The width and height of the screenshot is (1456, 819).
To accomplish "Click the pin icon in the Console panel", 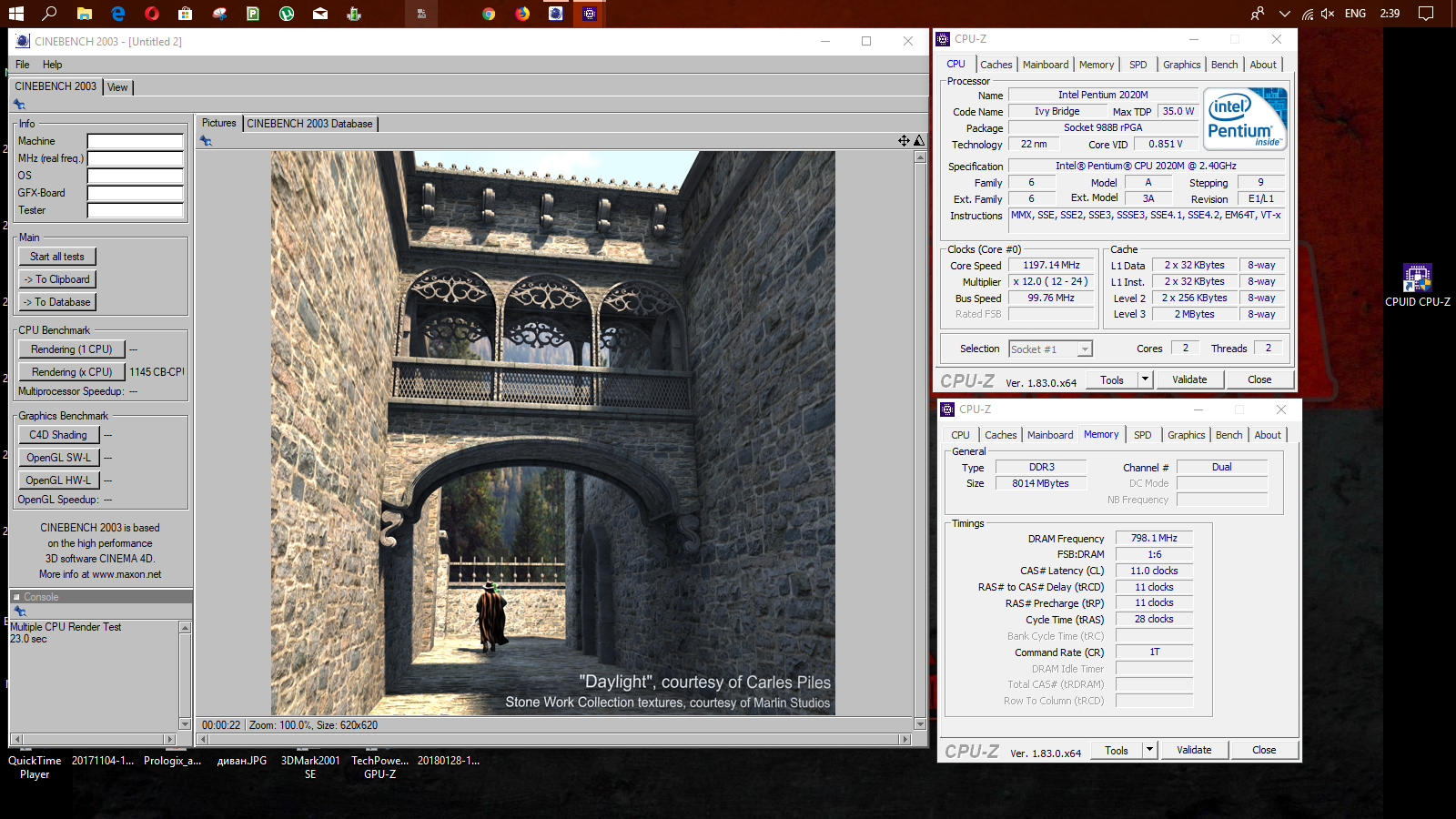I will [20, 612].
